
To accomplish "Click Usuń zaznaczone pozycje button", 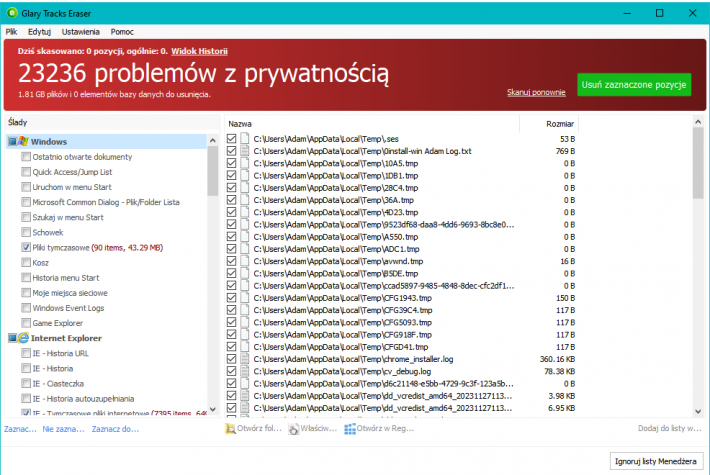I will coord(634,85).
